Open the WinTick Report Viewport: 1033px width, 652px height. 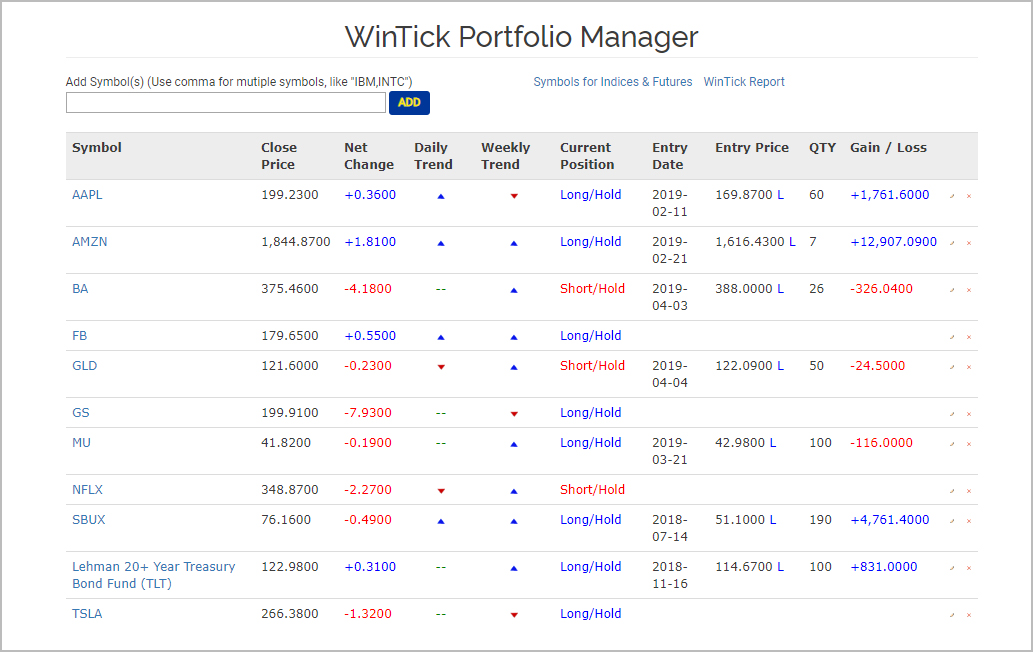(744, 82)
